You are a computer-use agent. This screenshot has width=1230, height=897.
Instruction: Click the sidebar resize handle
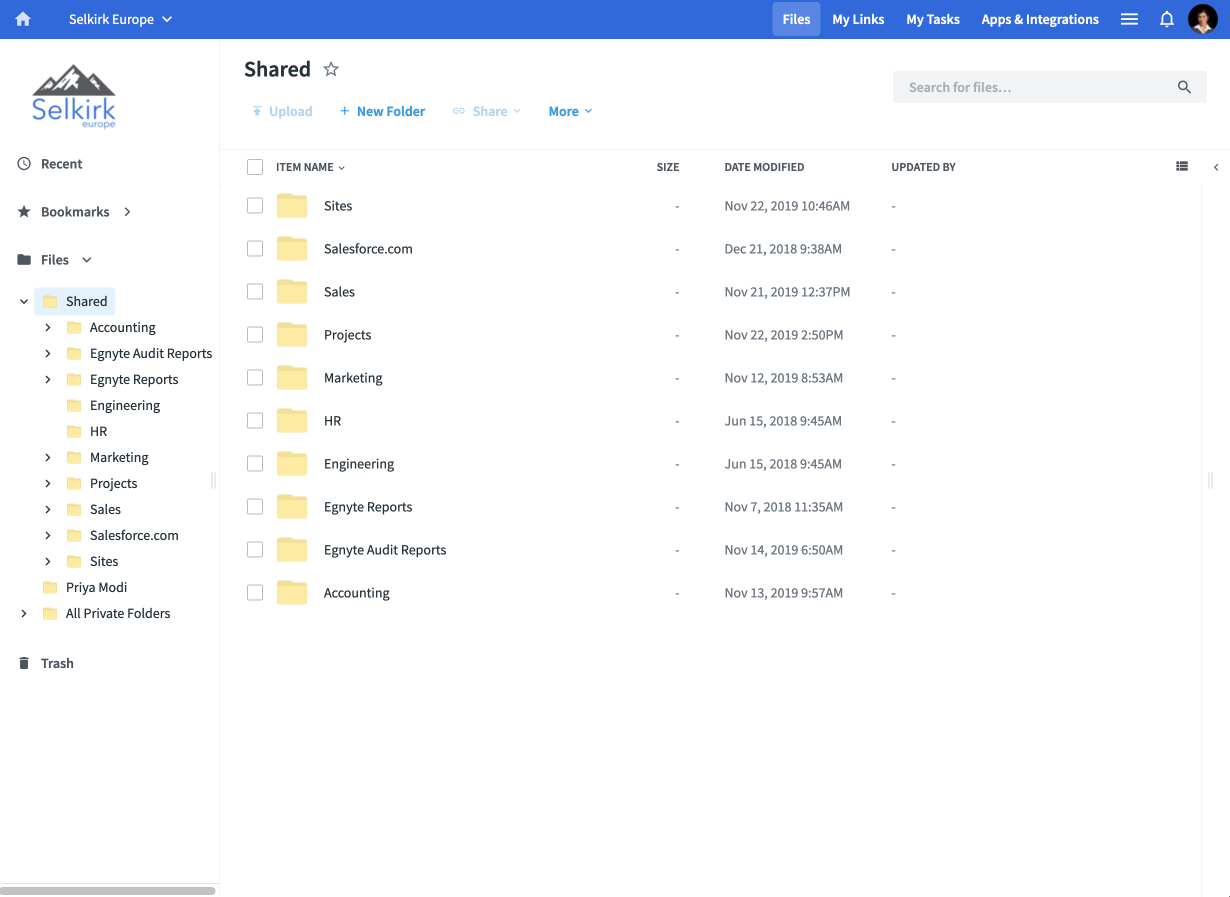[214, 481]
